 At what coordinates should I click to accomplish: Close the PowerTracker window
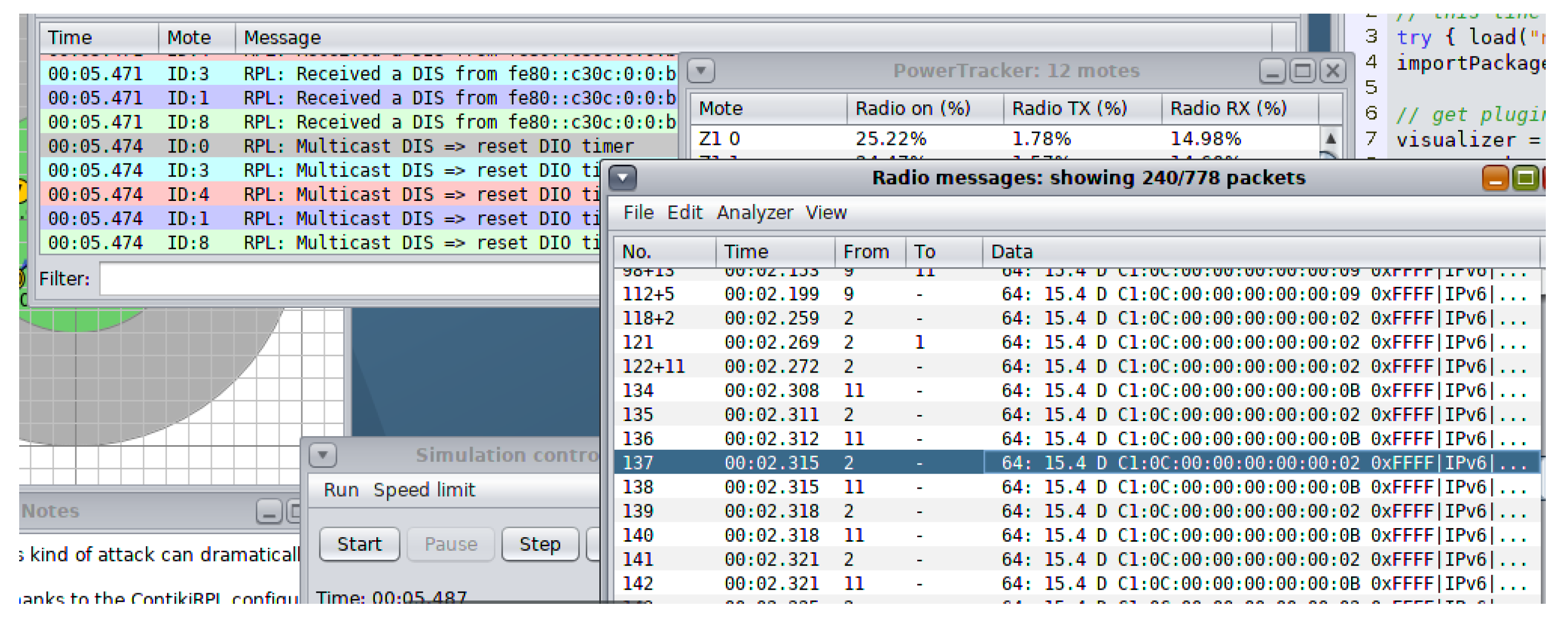(1332, 71)
